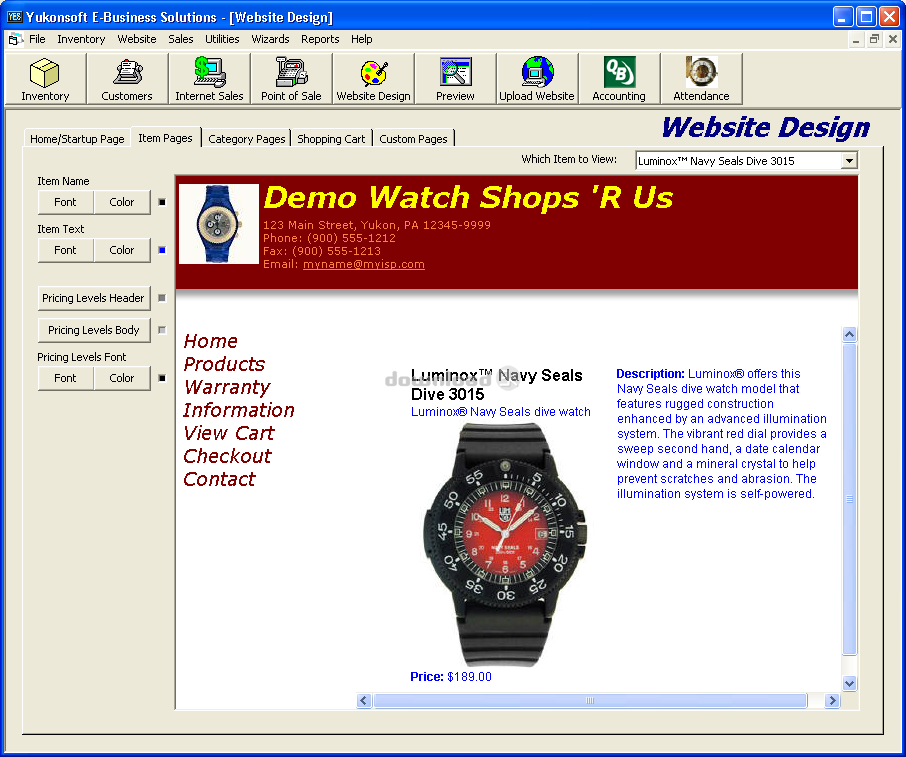
Task: Click the Item Text blue color swatch
Action: point(162,250)
